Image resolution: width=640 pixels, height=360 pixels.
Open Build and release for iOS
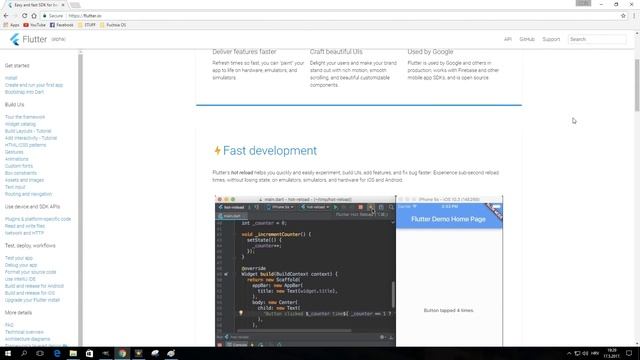pyautogui.click(x=30, y=293)
